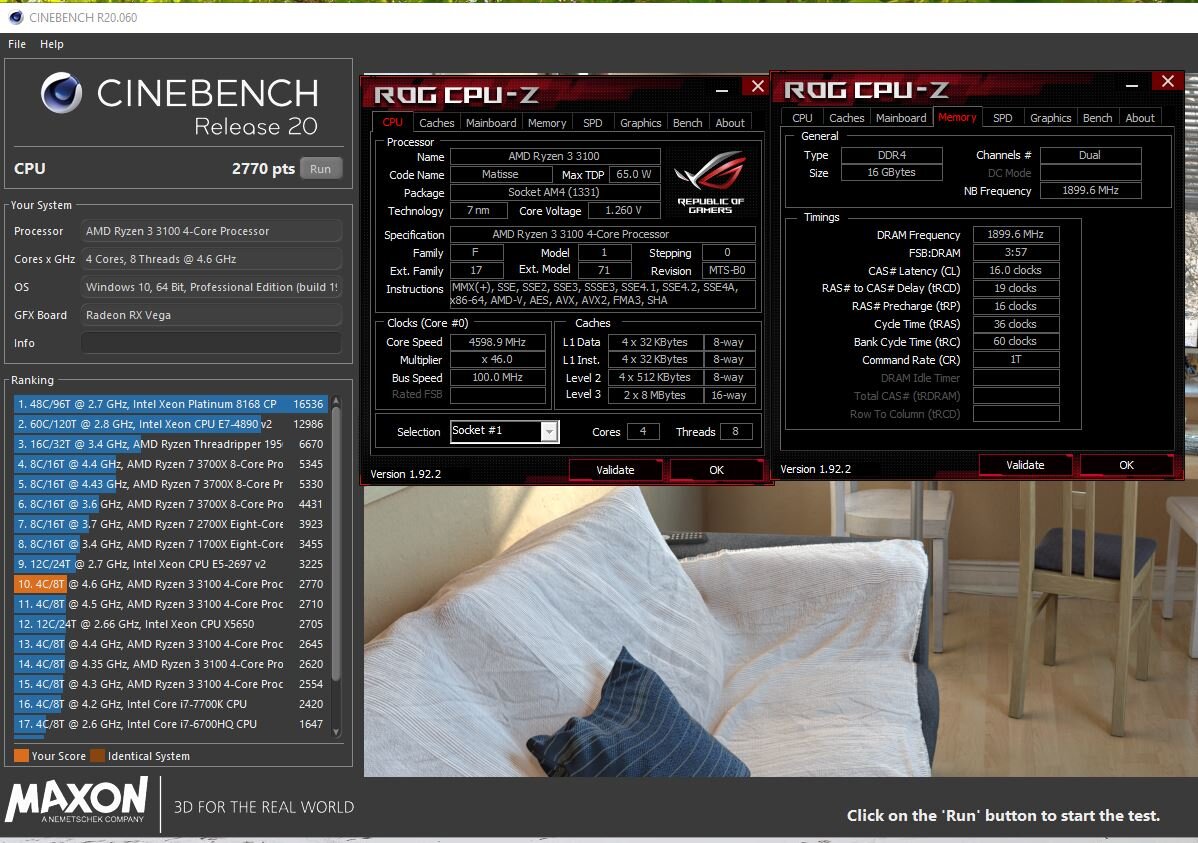Minimize the left CPU-Z window
Viewport: 1198px width, 843px height.
pos(721,90)
